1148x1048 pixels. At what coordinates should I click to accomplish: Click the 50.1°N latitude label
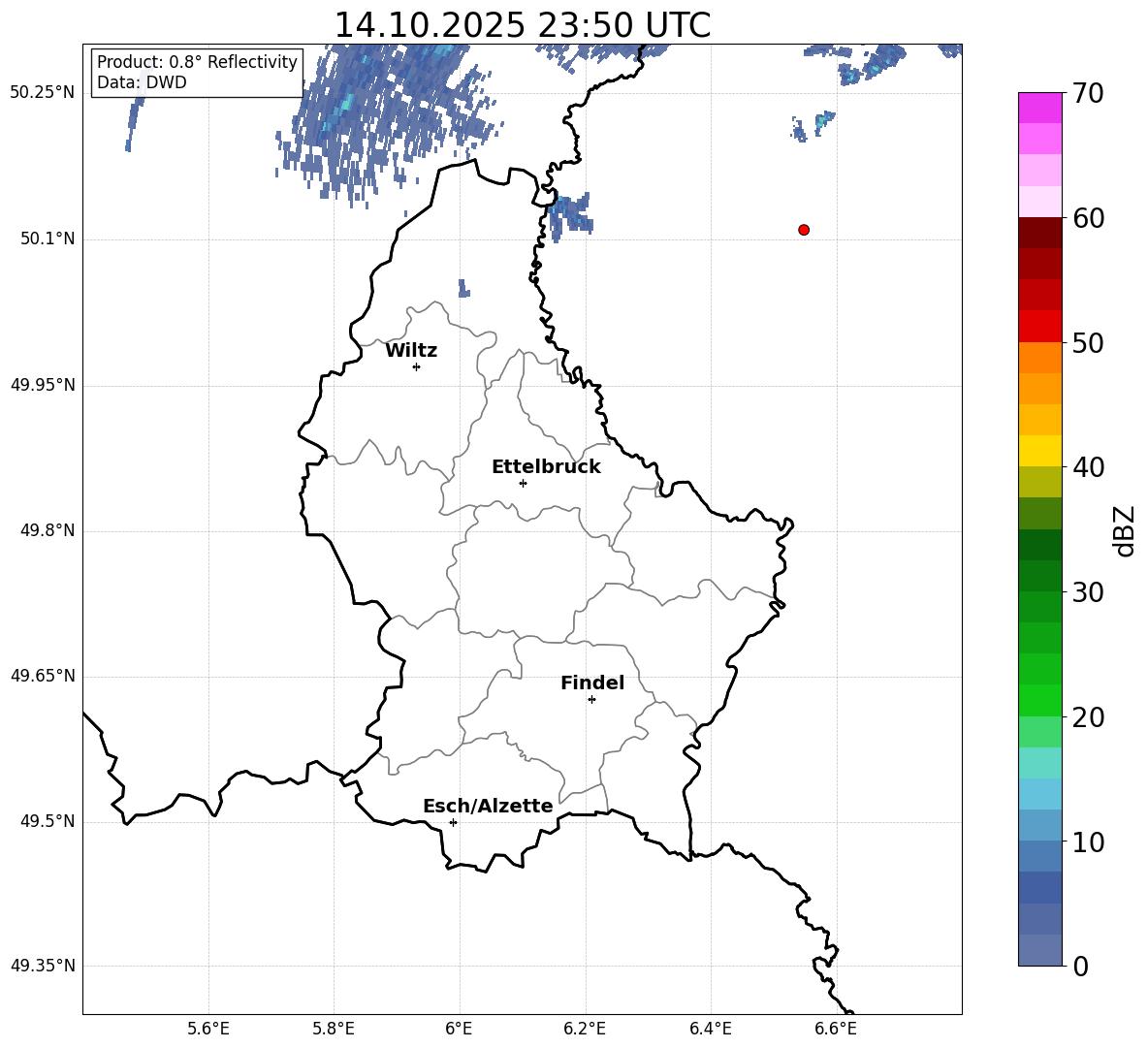48,238
